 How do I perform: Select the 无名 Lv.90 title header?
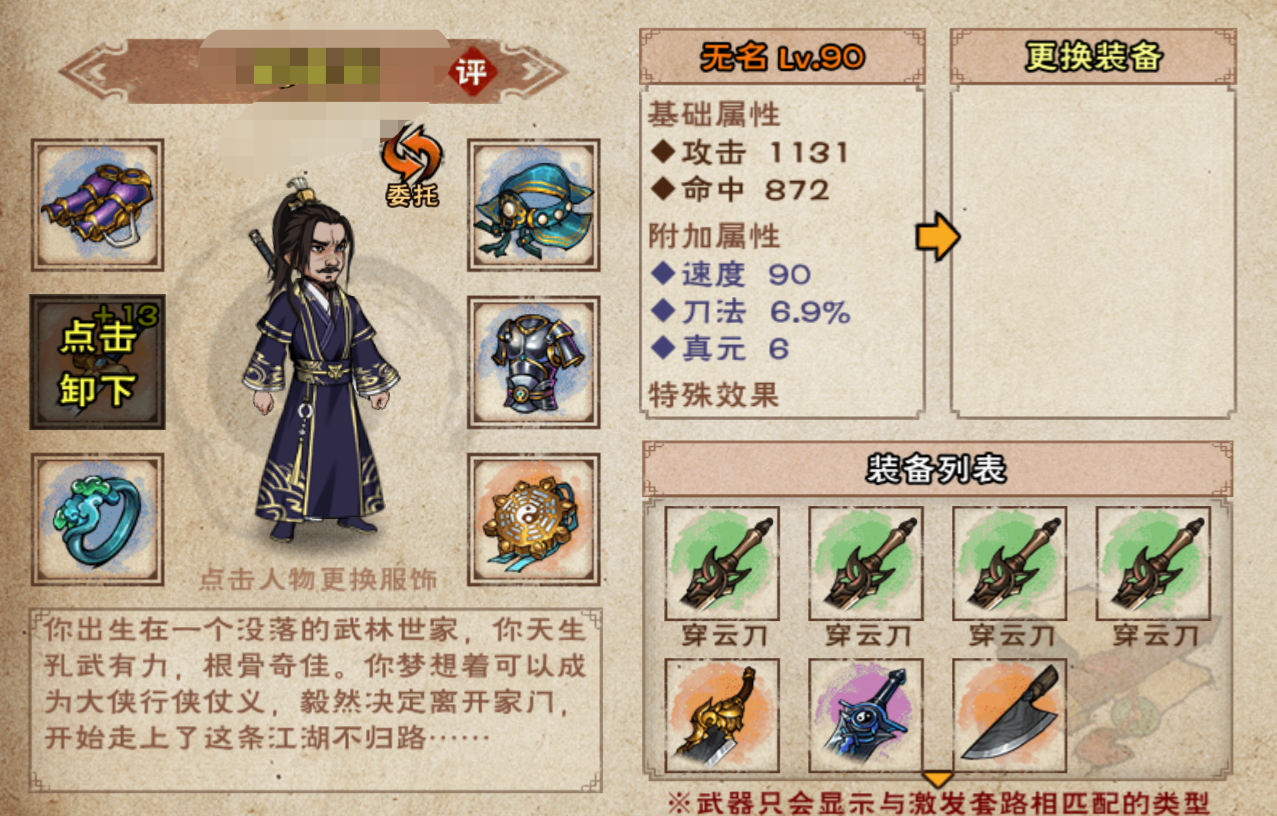[x=782, y=57]
